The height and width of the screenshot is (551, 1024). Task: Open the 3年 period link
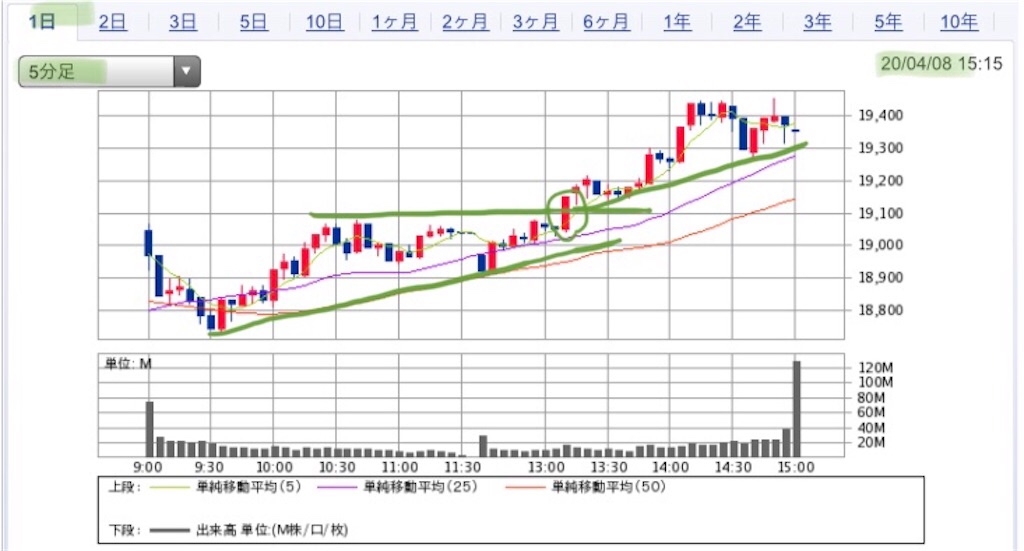[x=818, y=22]
